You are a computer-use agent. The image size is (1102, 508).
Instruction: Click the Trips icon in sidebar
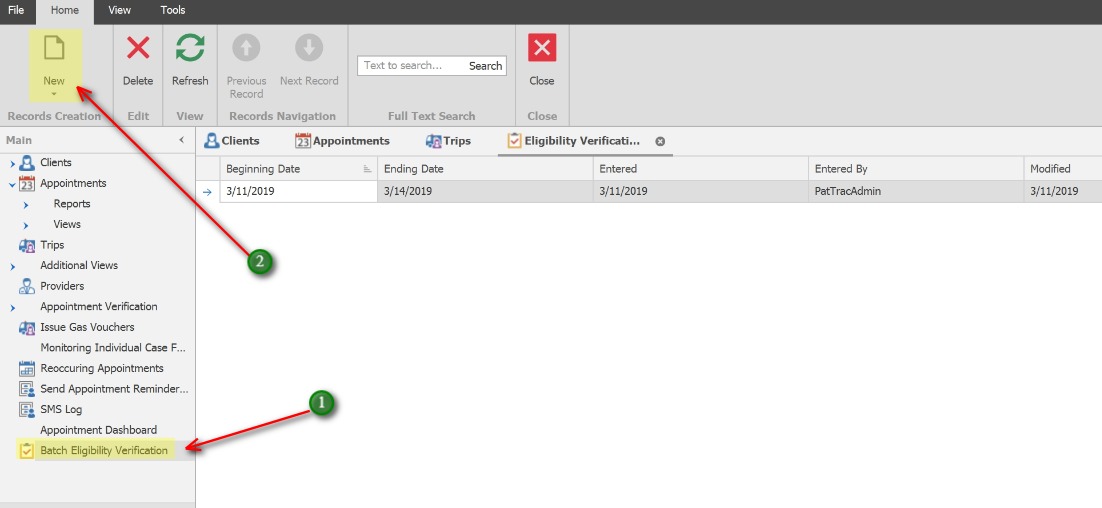(x=27, y=245)
